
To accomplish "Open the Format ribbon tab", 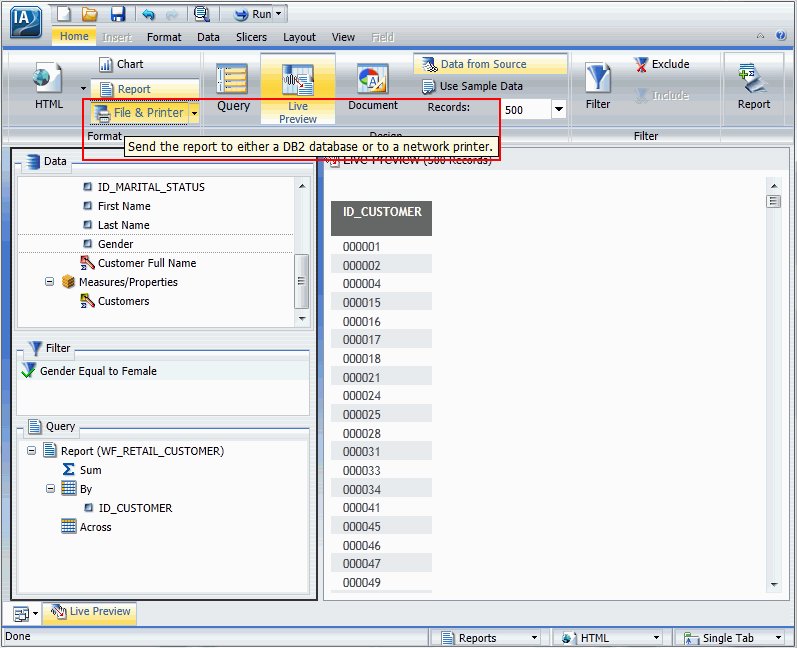I will [x=164, y=37].
